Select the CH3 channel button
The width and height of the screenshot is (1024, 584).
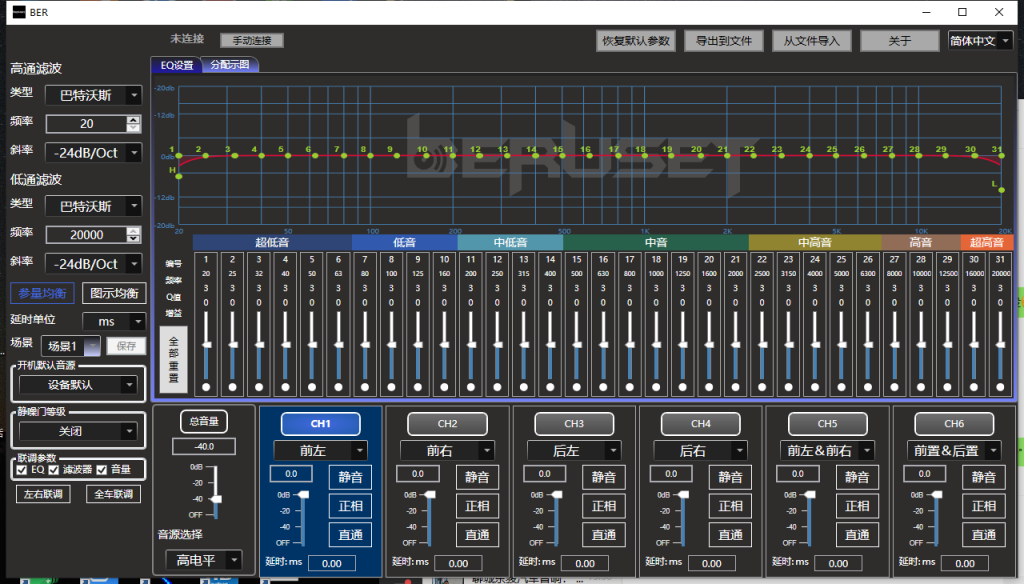574,424
